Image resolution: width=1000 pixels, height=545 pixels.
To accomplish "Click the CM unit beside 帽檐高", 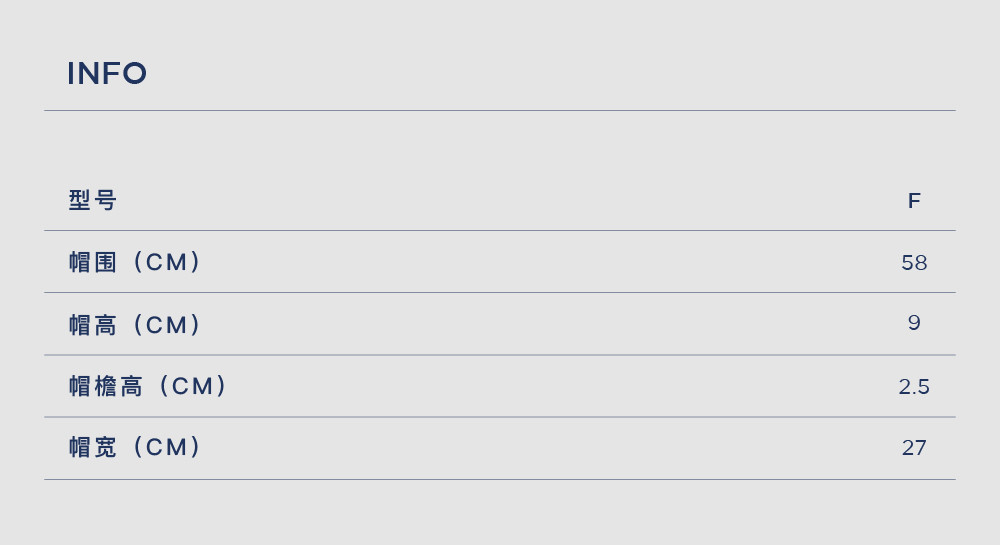I will 192,386.
